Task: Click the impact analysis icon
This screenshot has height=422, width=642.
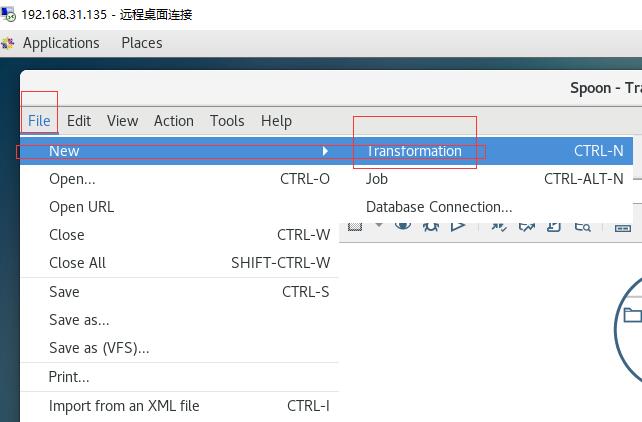Action: coord(527,226)
